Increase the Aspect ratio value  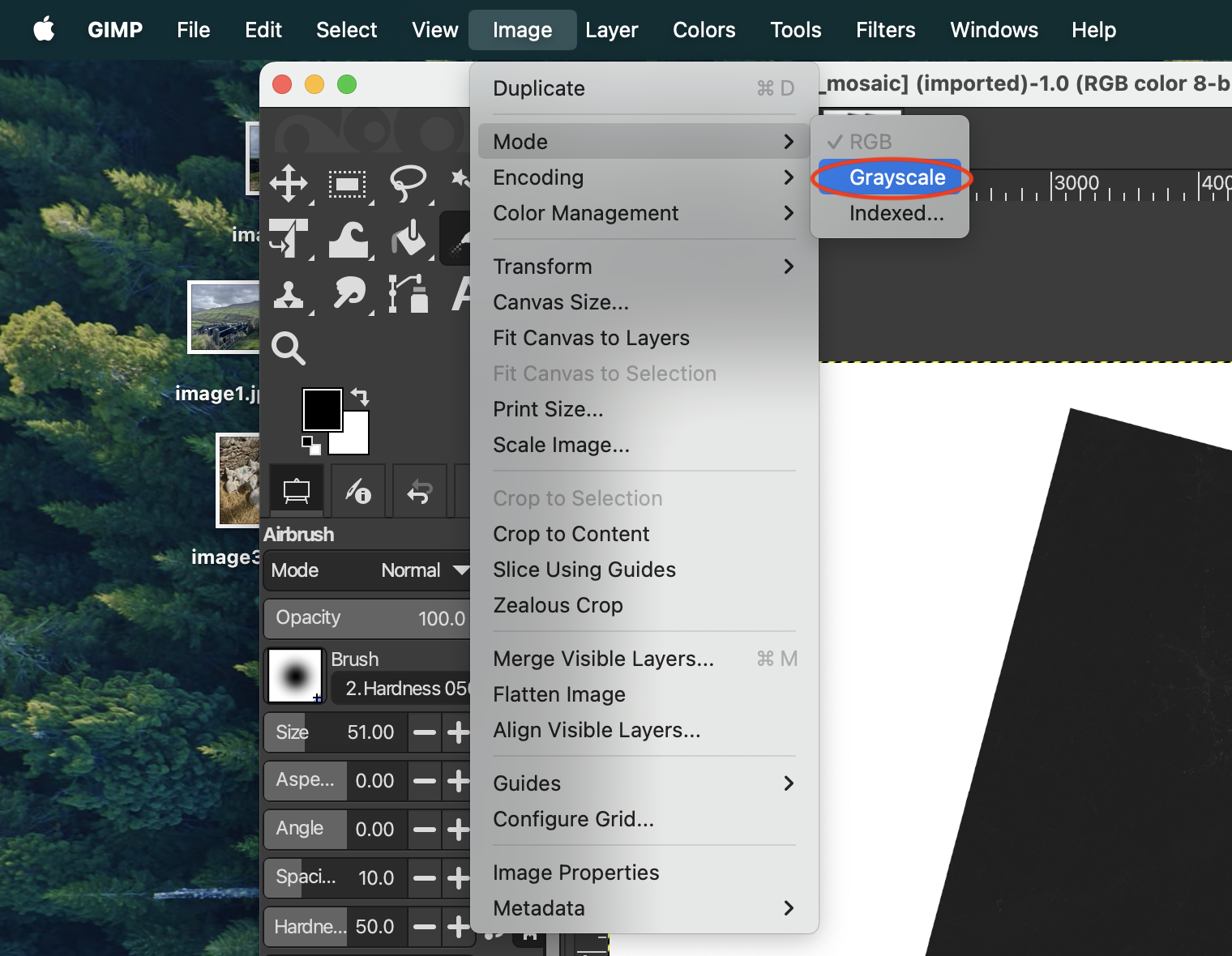pos(458,781)
